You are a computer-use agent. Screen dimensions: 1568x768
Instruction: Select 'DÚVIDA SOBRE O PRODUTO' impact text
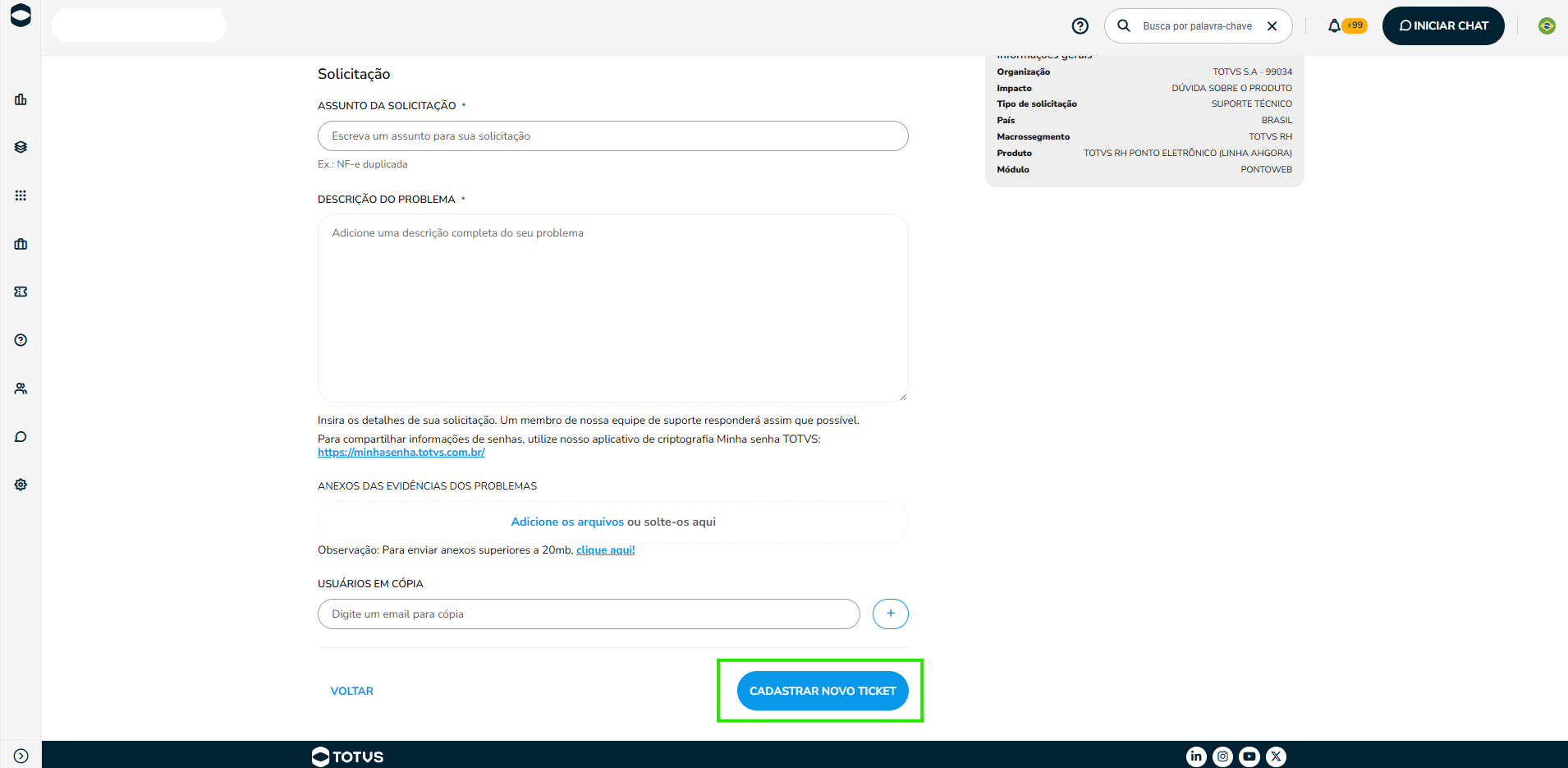[x=1231, y=88]
